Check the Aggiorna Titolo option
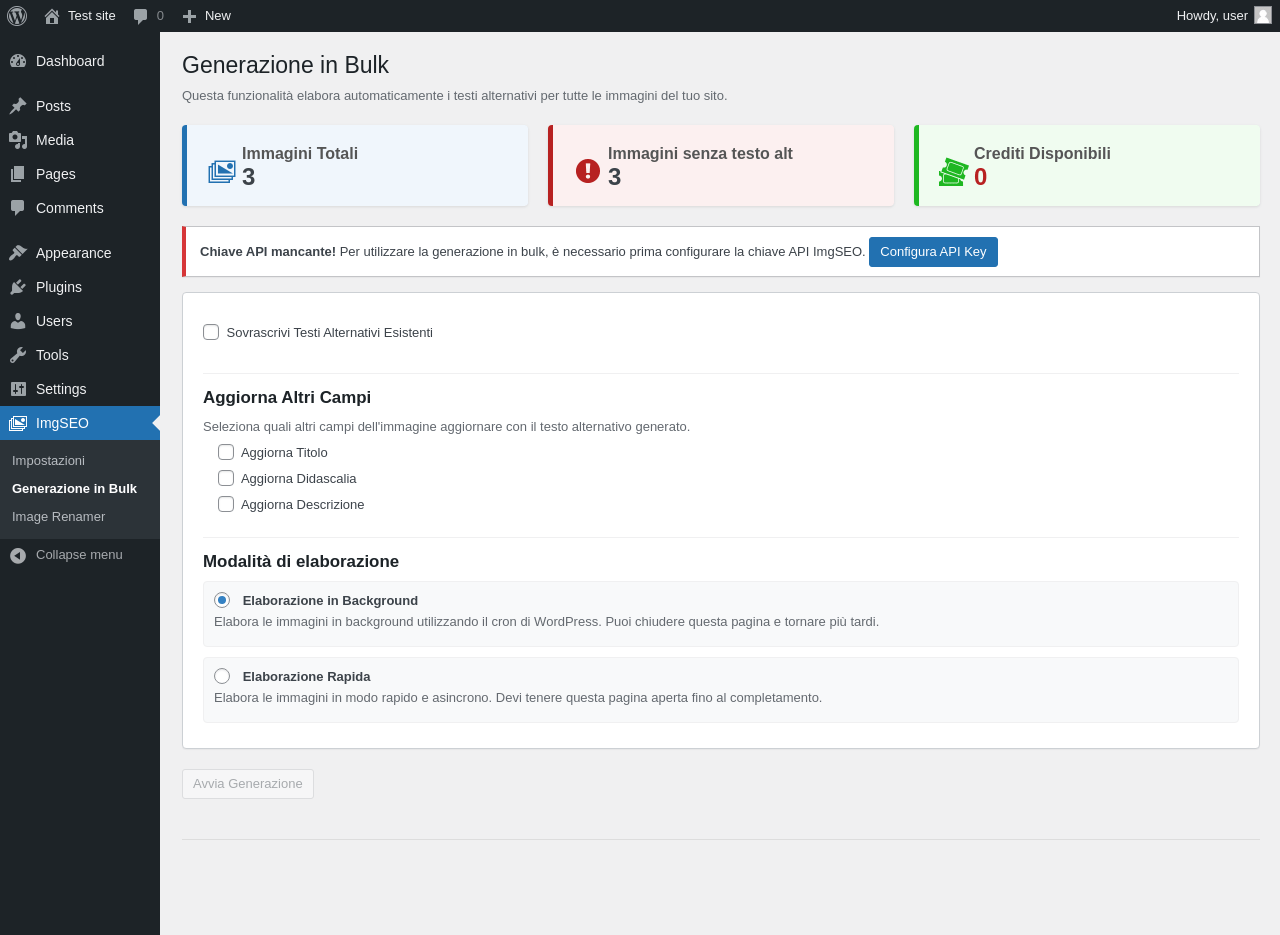The image size is (1280, 935). pos(226,452)
